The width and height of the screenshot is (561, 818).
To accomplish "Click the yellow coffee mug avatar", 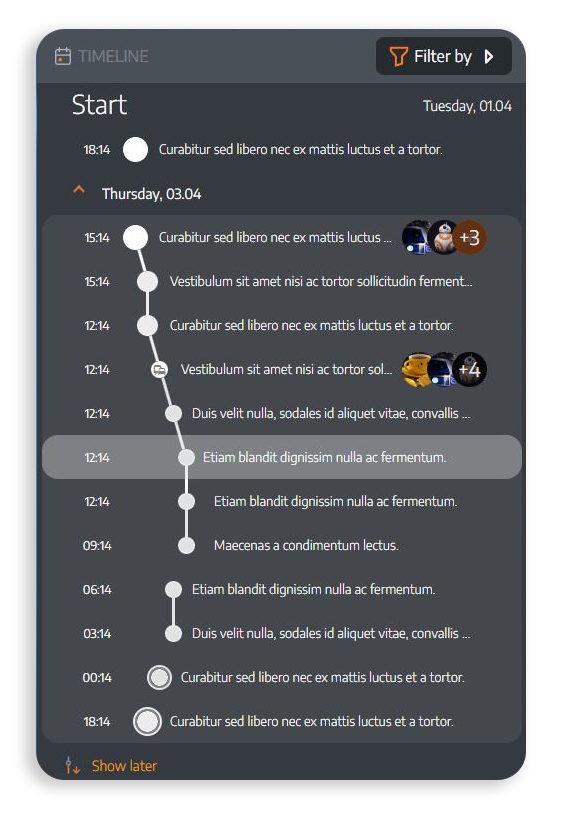I will [x=416, y=369].
